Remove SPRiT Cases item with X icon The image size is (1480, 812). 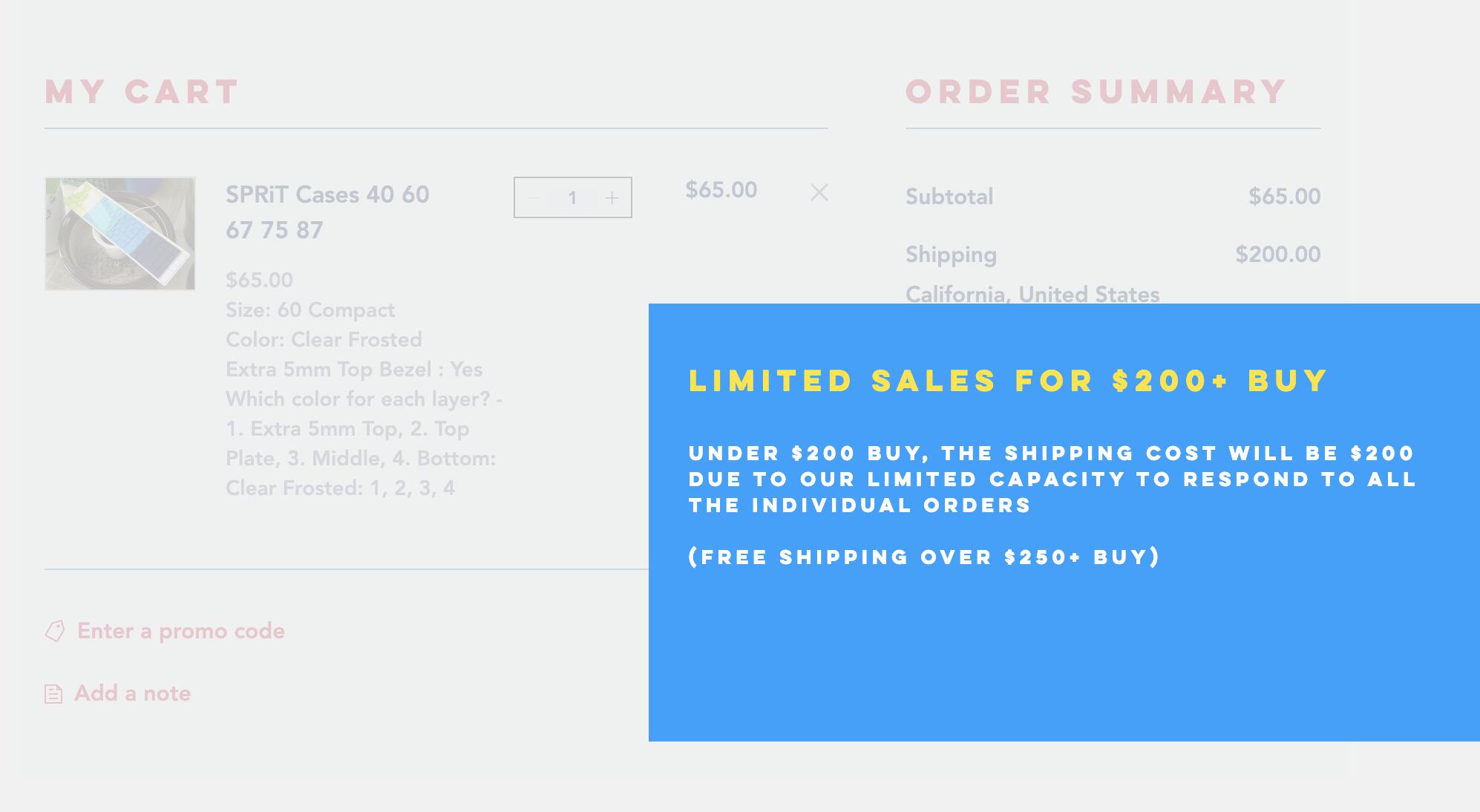pyautogui.click(x=819, y=192)
